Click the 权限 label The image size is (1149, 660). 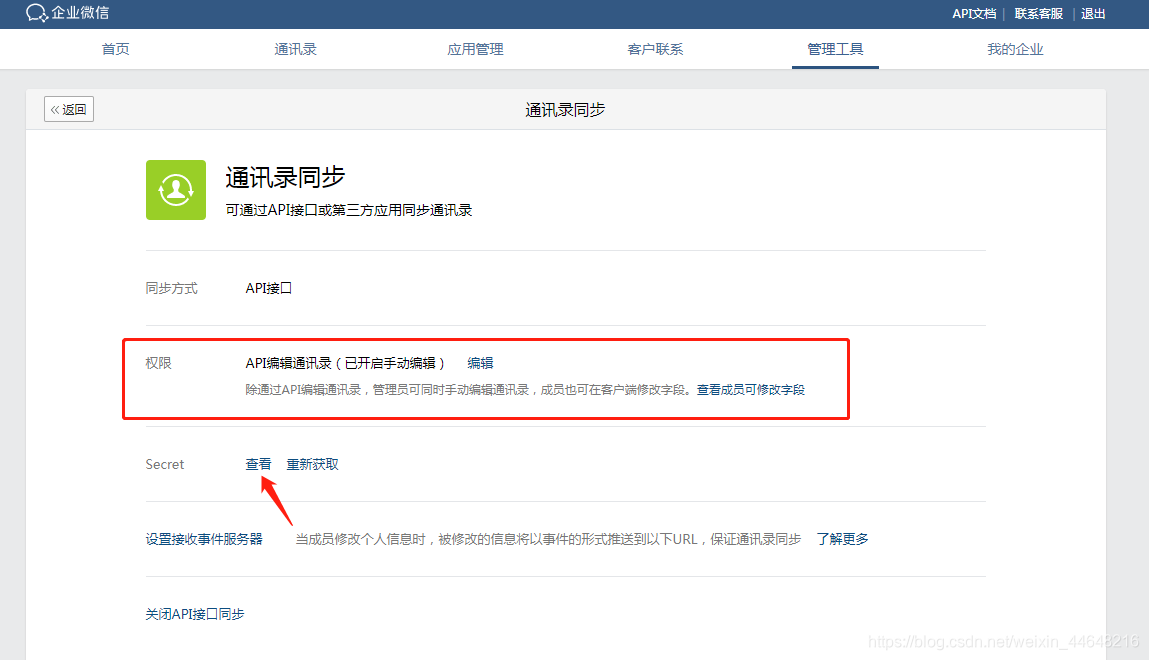coord(158,363)
